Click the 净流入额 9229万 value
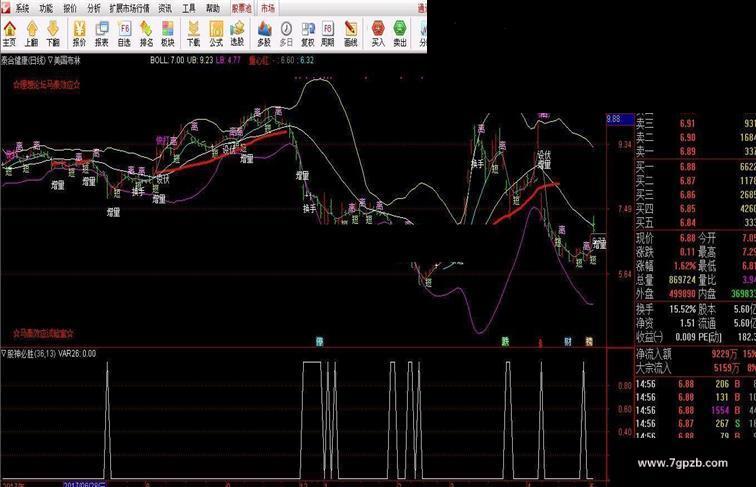 (x=724, y=354)
